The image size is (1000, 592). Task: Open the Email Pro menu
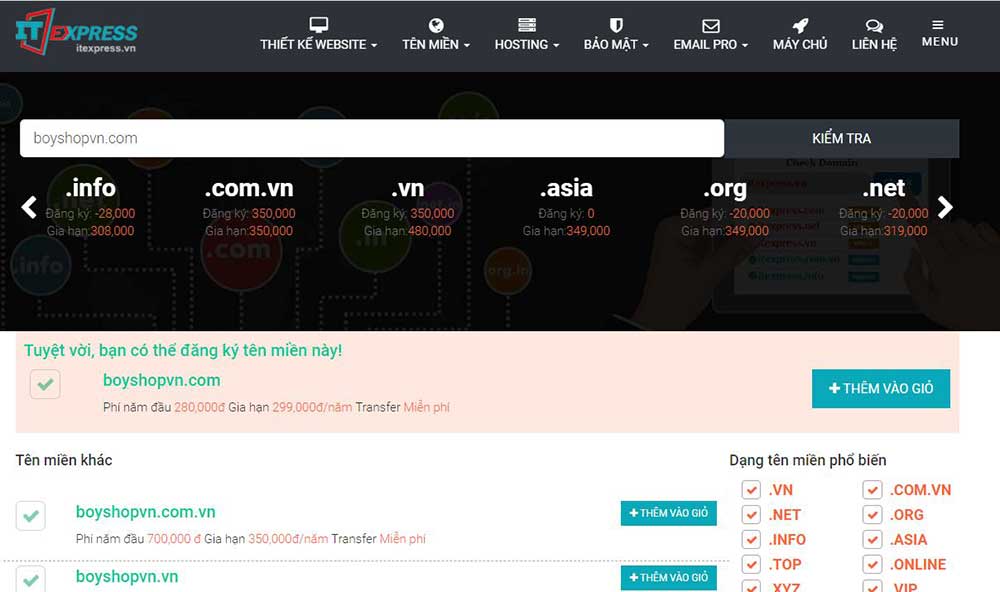(710, 45)
